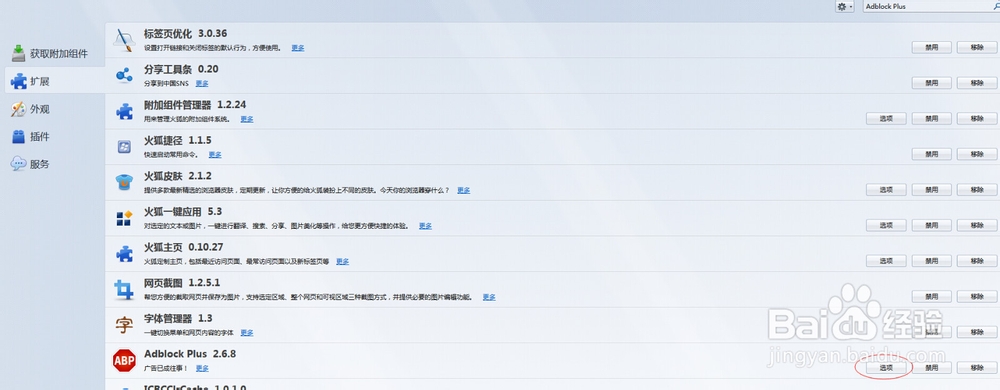Open options for 火狐一键应用
Image resolution: width=1000 pixels, height=390 pixels.
tap(886, 226)
